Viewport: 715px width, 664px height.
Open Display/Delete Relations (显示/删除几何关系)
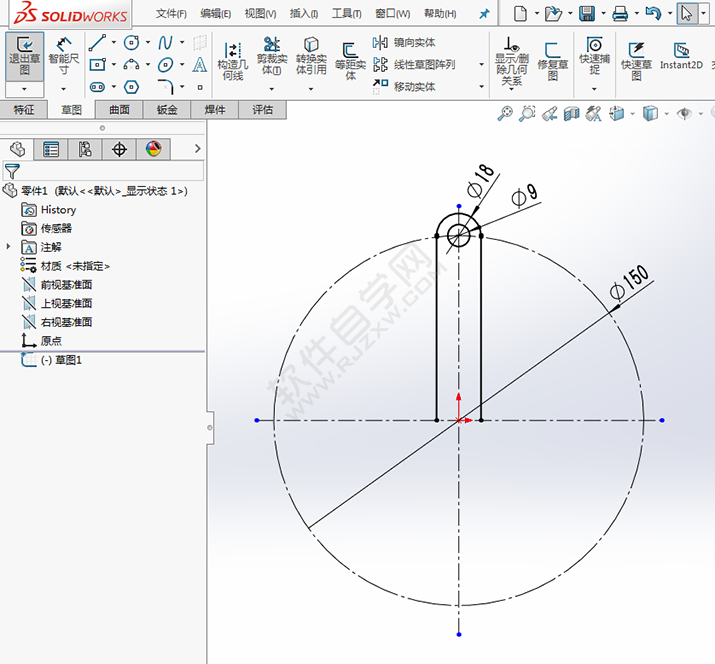[512, 62]
